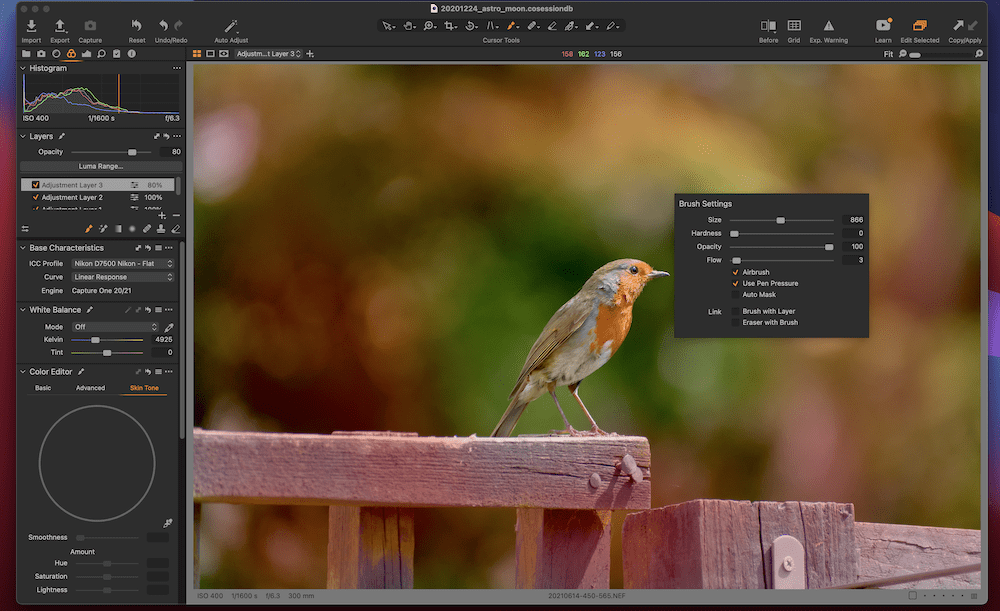Collapse the Histogram panel
Screen dimensions: 1000x611
24,68
